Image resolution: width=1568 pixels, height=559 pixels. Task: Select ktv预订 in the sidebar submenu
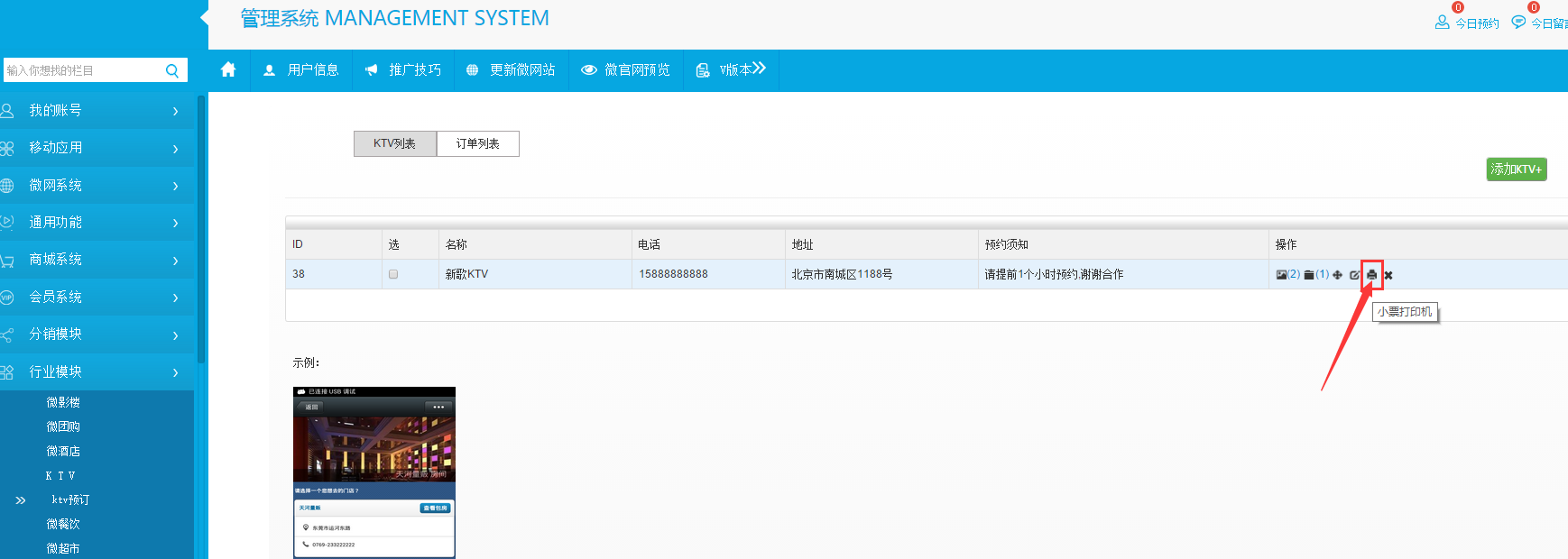click(70, 499)
